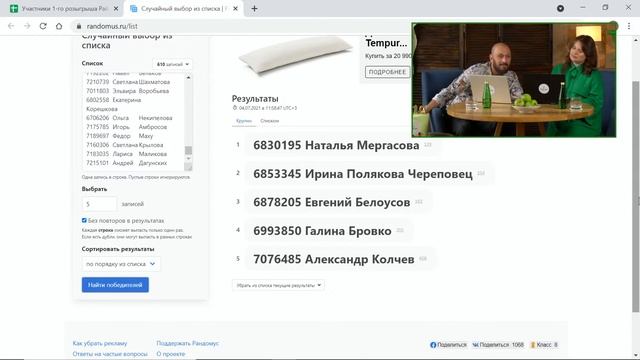This screenshot has height=360, width=640.
Task: Open the 'Поддержать Рандомус' link
Action: click(188, 343)
